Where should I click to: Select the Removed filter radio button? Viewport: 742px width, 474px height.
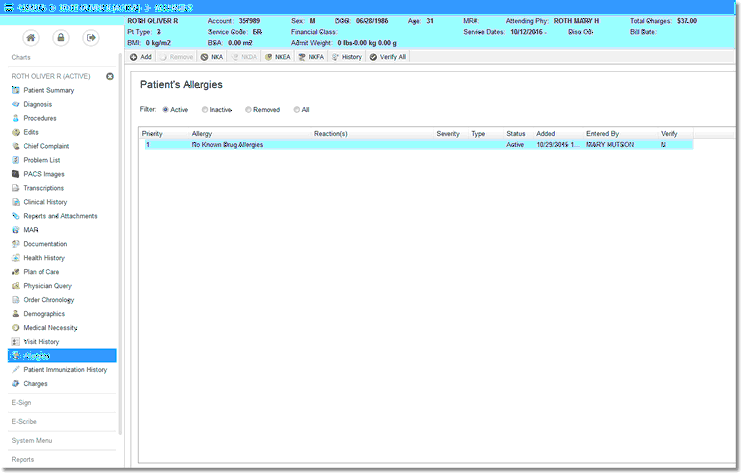click(246, 109)
